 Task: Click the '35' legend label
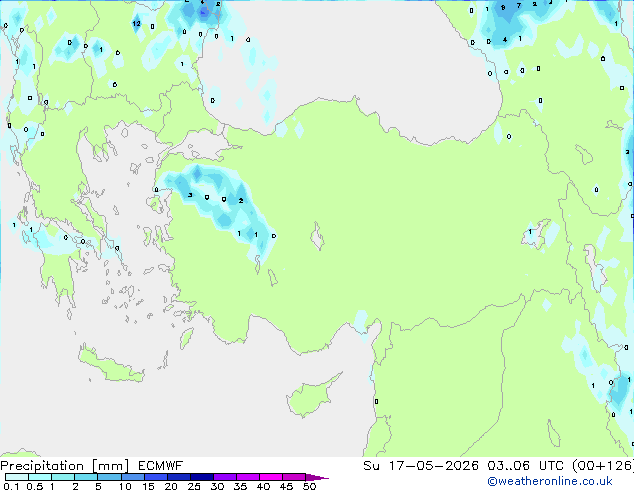[x=240, y=486]
